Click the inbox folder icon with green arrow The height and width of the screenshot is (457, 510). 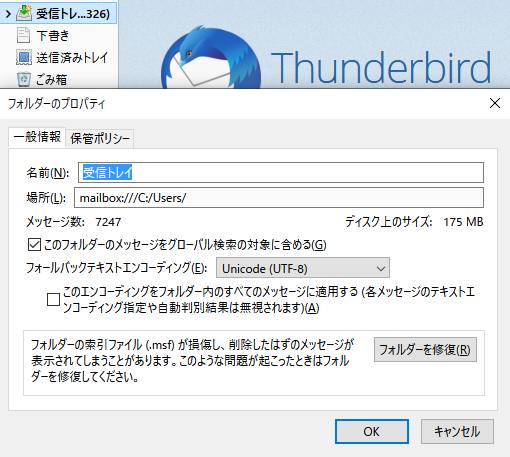[x=24, y=13]
